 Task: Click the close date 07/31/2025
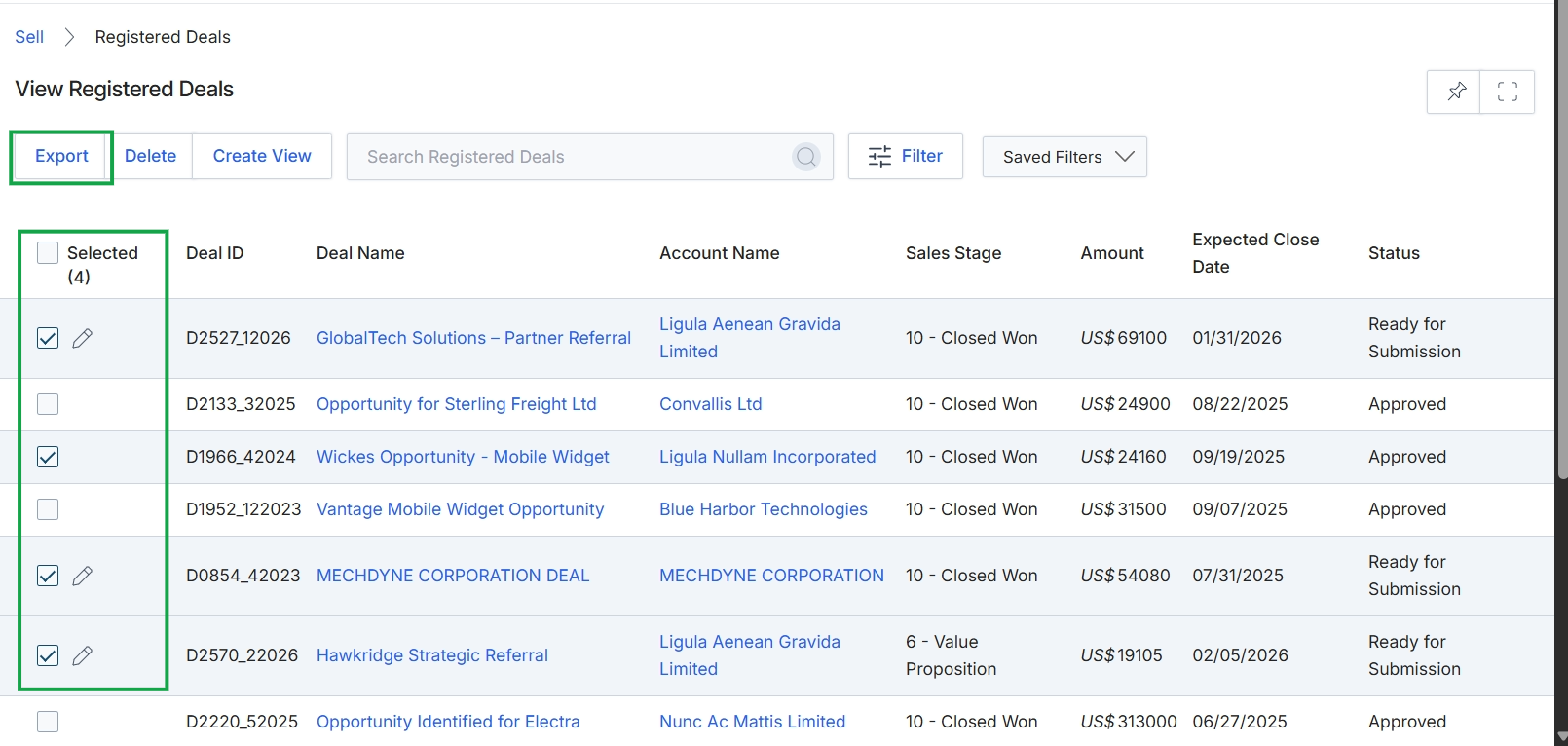pyautogui.click(x=1238, y=576)
